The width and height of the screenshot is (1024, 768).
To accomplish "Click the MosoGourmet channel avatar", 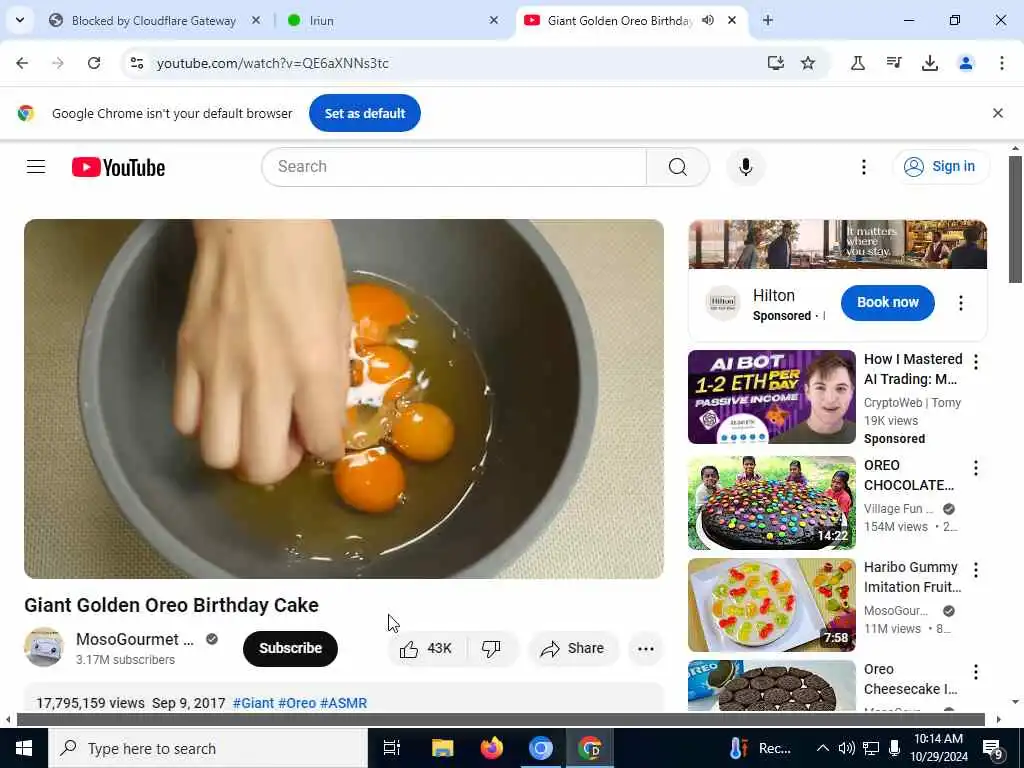I will (x=44, y=647).
